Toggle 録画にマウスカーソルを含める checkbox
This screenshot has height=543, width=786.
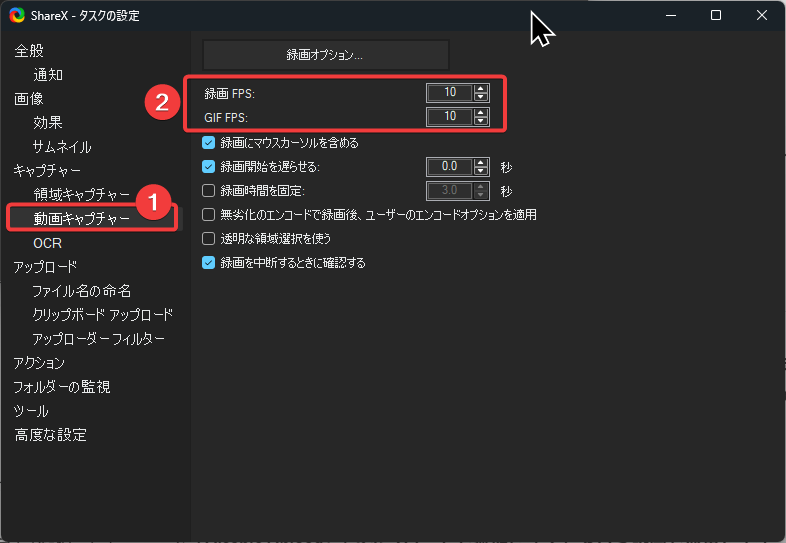click(209, 143)
